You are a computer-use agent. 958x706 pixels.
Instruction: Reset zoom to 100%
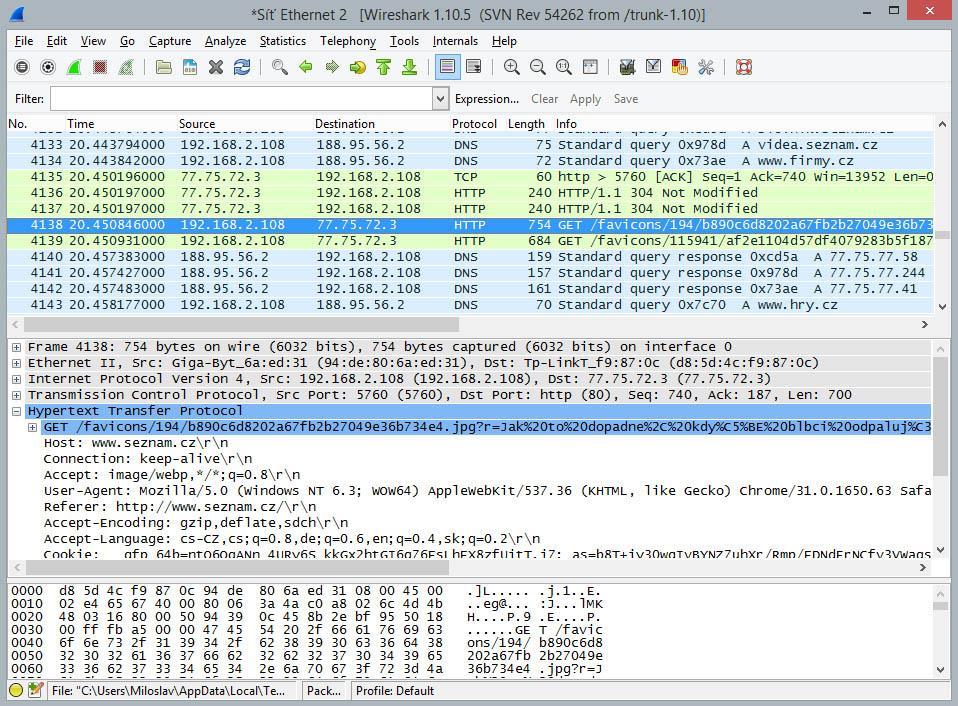pos(564,67)
